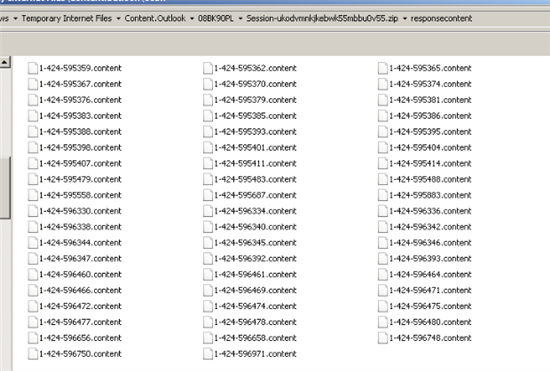Select file name 1-424-595558.content
The width and height of the screenshot is (550, 371).
[80, 195]
